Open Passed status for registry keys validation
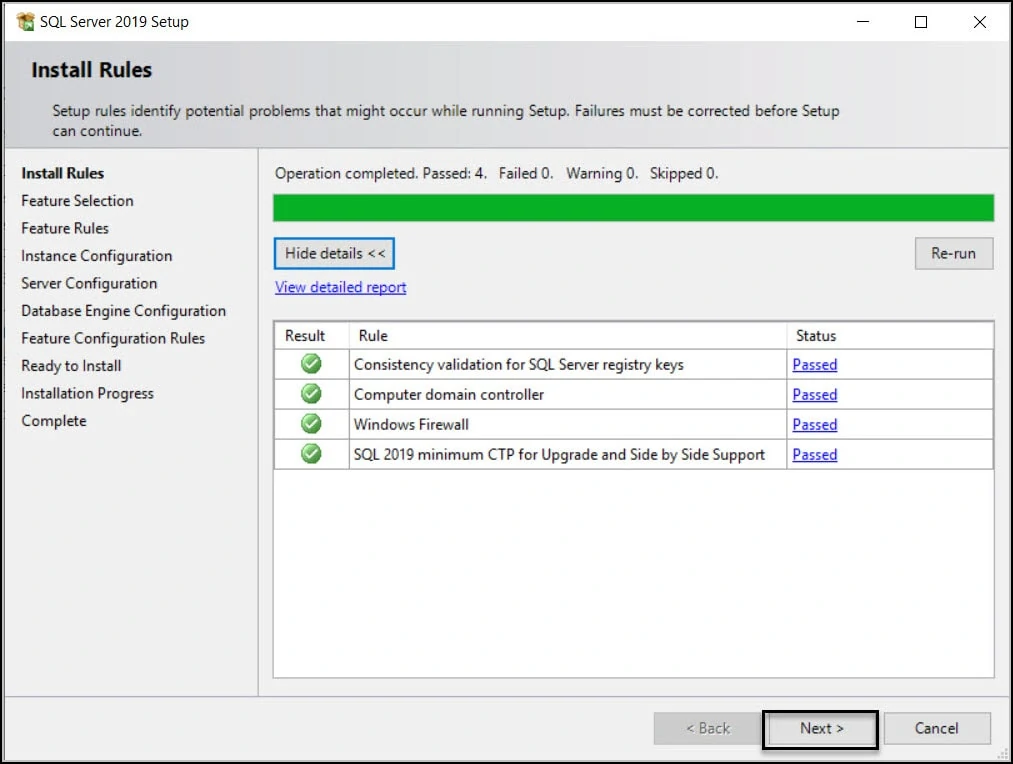Screen dimensions: 1013x764 815,364
